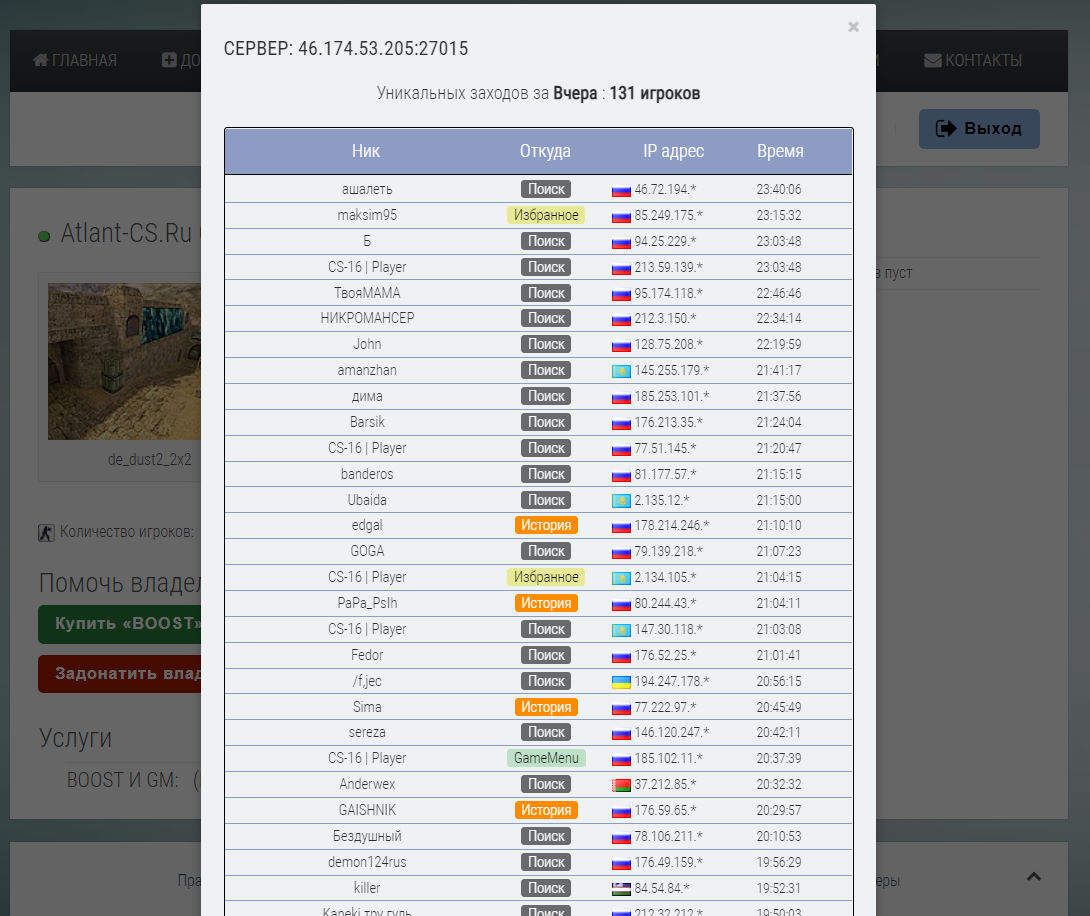1090x916 pixels.
Task: Click the GameMenu badge for CS-16 | Player
Action: [x=546, y=758]
